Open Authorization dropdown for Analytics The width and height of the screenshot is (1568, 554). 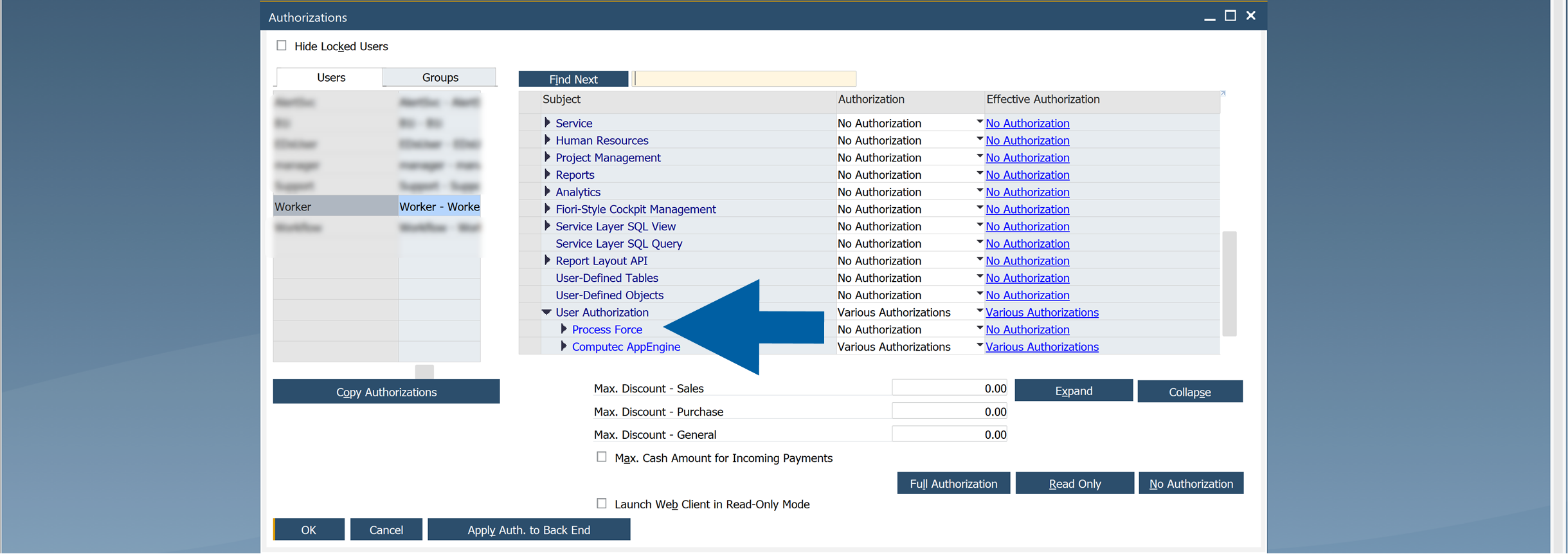pos(979,190)
